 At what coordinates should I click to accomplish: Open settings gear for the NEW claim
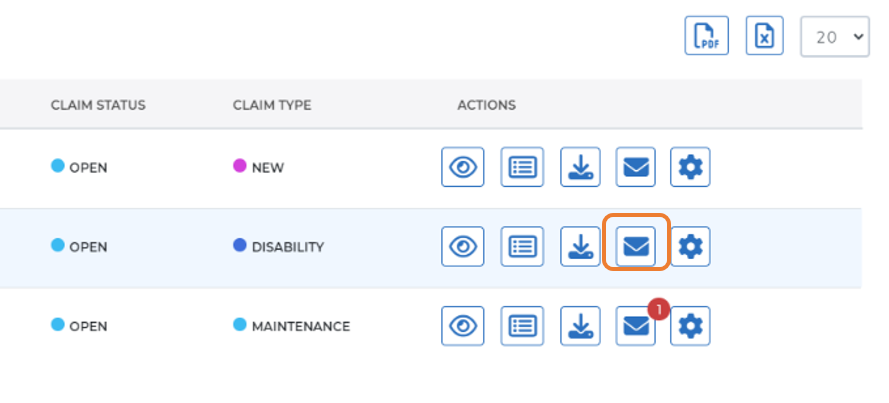tap(690, 167)
